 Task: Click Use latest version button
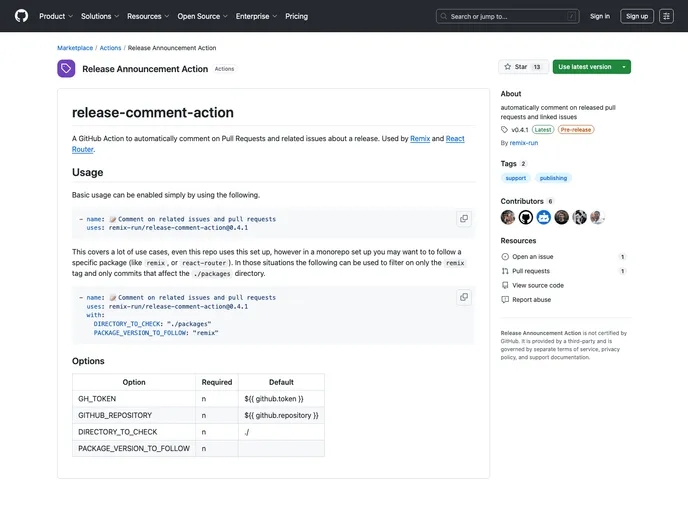pos(584,67)
